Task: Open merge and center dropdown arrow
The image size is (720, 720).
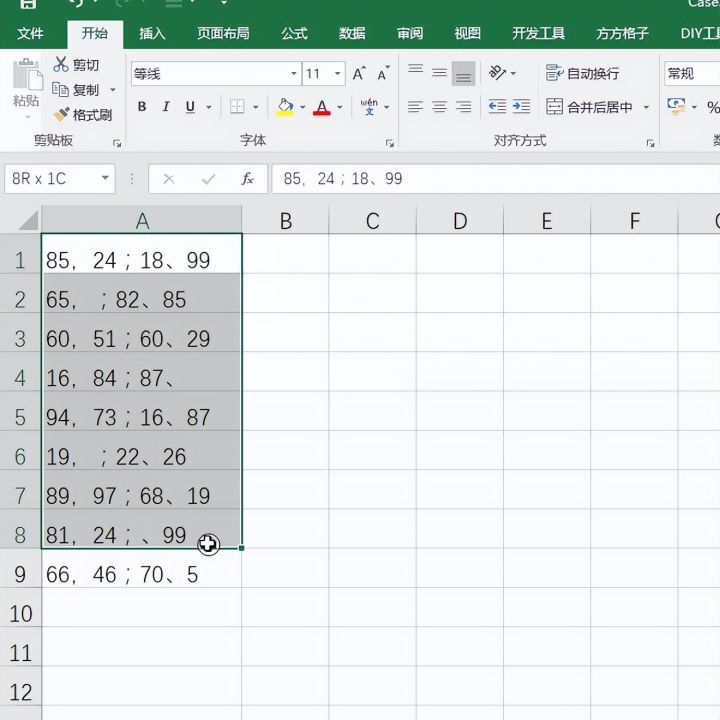Action: (646, 107)
